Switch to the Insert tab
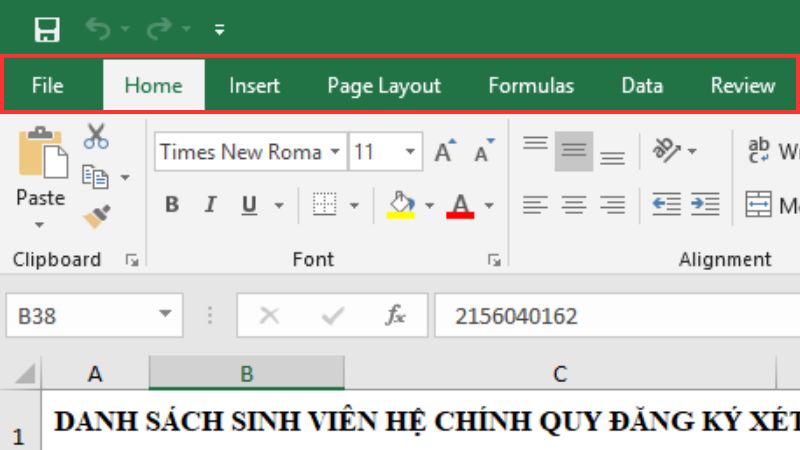Screen dimensions: 800x450 pyautogui.click(x=254, y=86)
